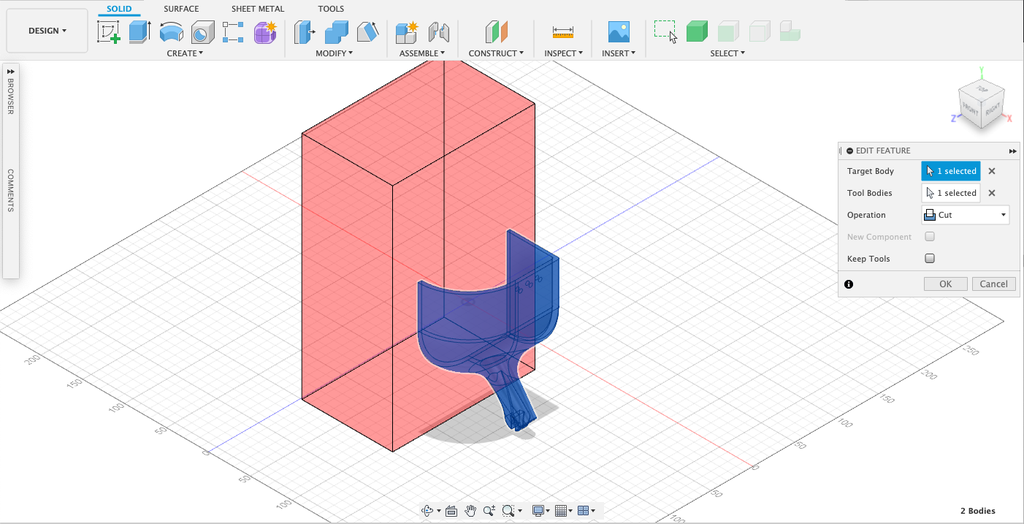Open the COMMENTS side panel
The image size is (1024, 524).
click(10, 191)
